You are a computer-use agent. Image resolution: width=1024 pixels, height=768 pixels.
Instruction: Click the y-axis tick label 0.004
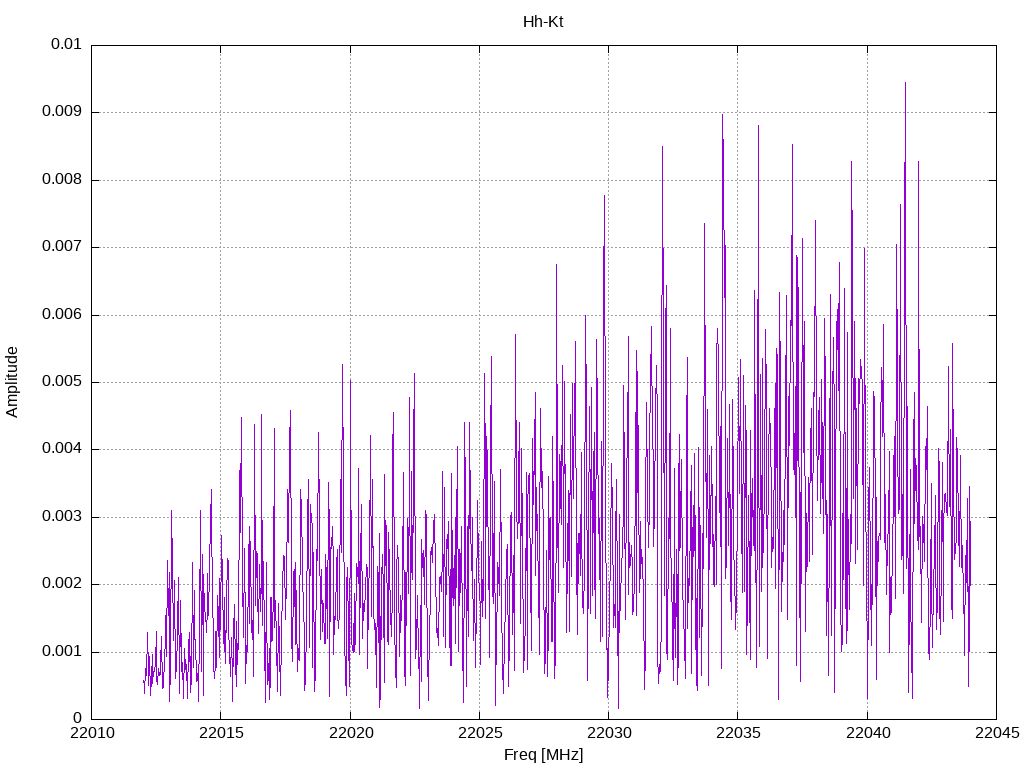[x=61, y=449]
